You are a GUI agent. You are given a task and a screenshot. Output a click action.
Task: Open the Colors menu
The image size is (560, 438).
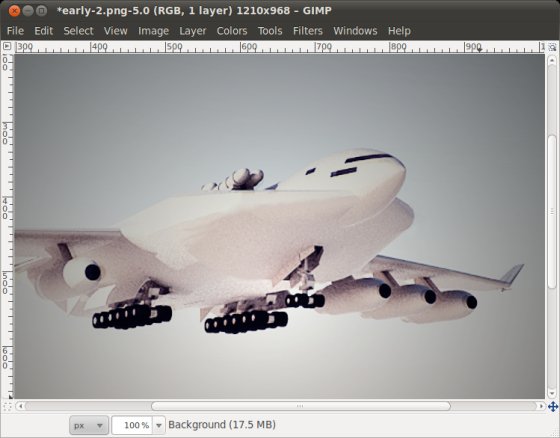click(x=232, y=31)
